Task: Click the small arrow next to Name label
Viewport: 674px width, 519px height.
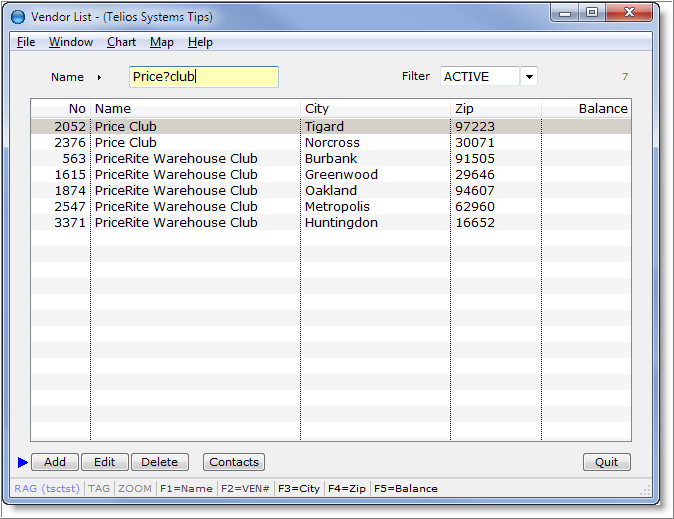Action: coord(99,77)
